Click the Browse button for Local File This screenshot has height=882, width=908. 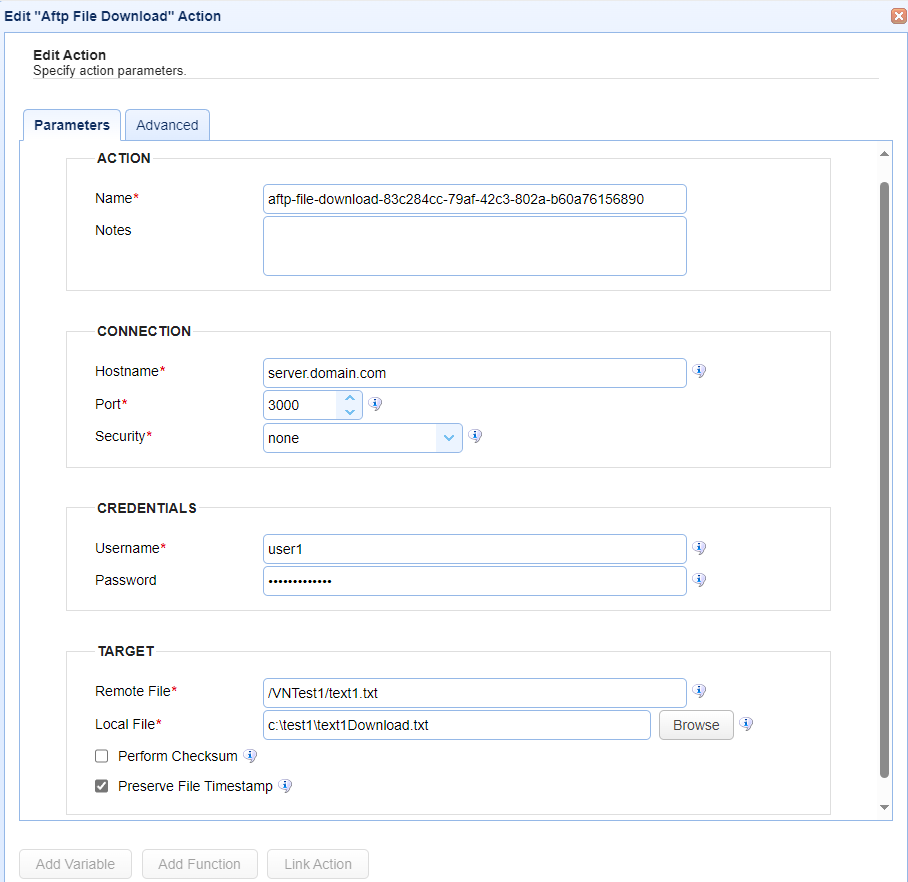pyautogui.click(x=695, y=724)
